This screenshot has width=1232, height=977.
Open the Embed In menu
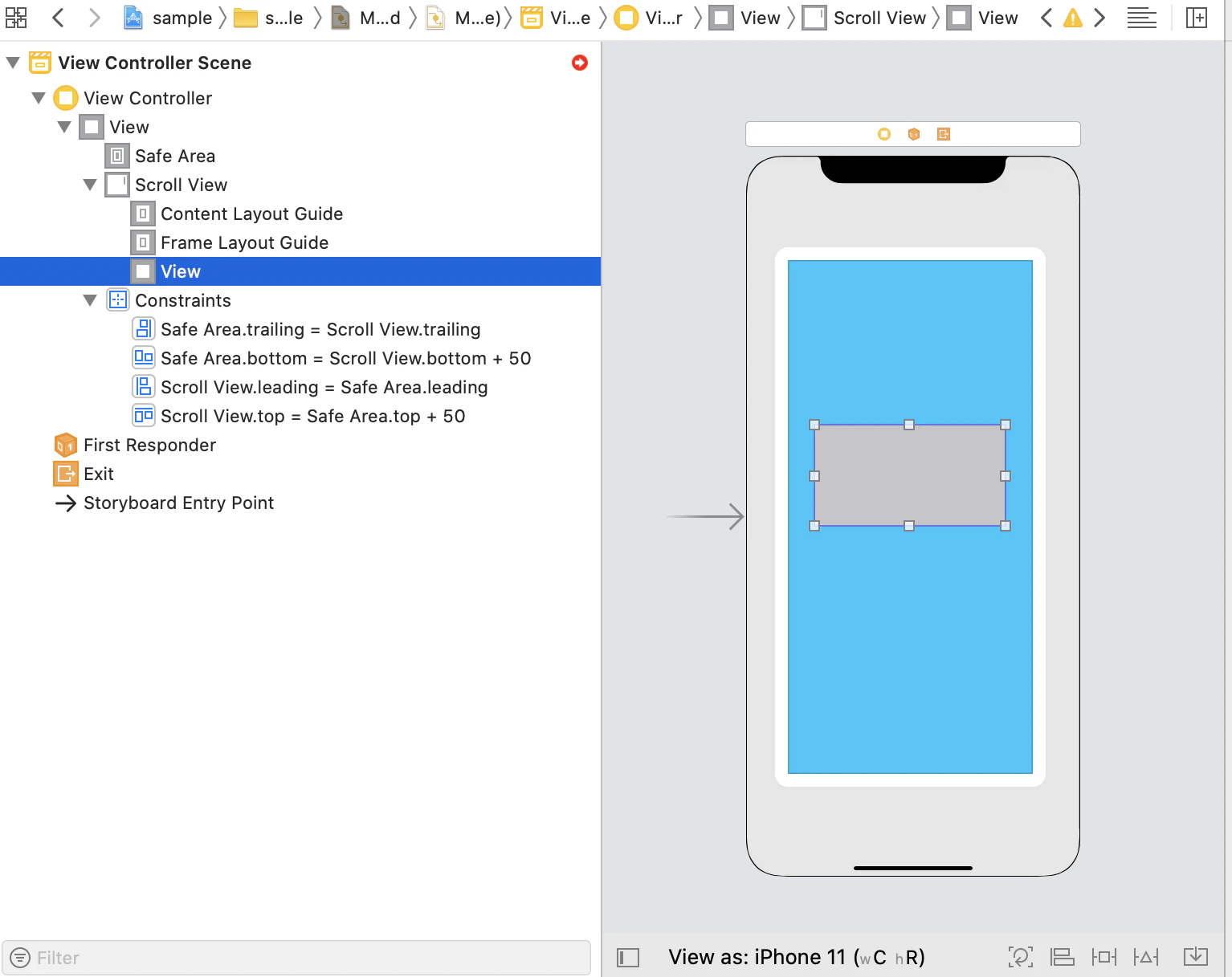[1196, 957]
